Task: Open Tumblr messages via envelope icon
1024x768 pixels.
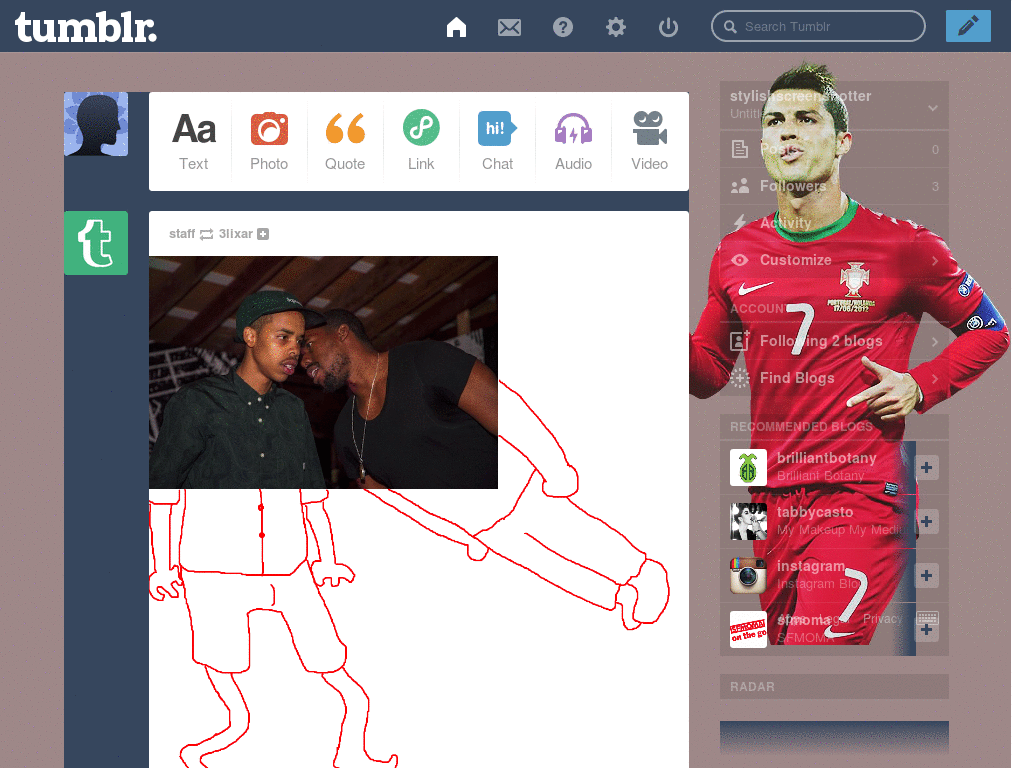Action: pyautogui.click(x=509, y=27)
